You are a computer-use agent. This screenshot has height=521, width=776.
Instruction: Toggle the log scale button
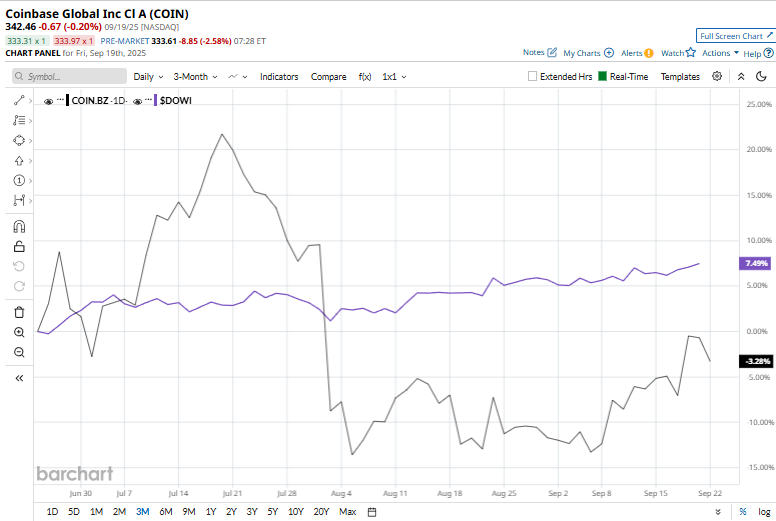[764, 512]
